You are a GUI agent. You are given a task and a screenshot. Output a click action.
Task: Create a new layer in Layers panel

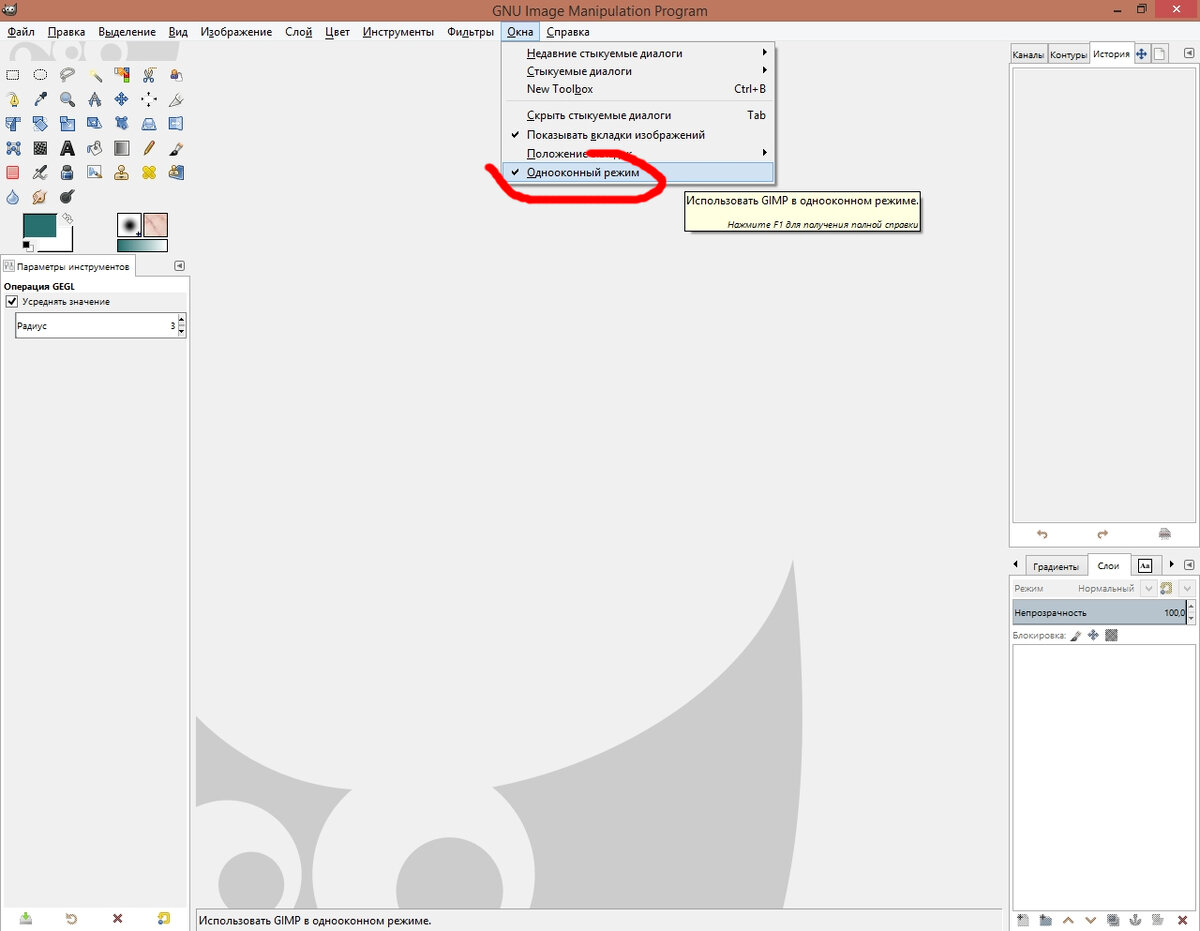(x=1022, y=919)
